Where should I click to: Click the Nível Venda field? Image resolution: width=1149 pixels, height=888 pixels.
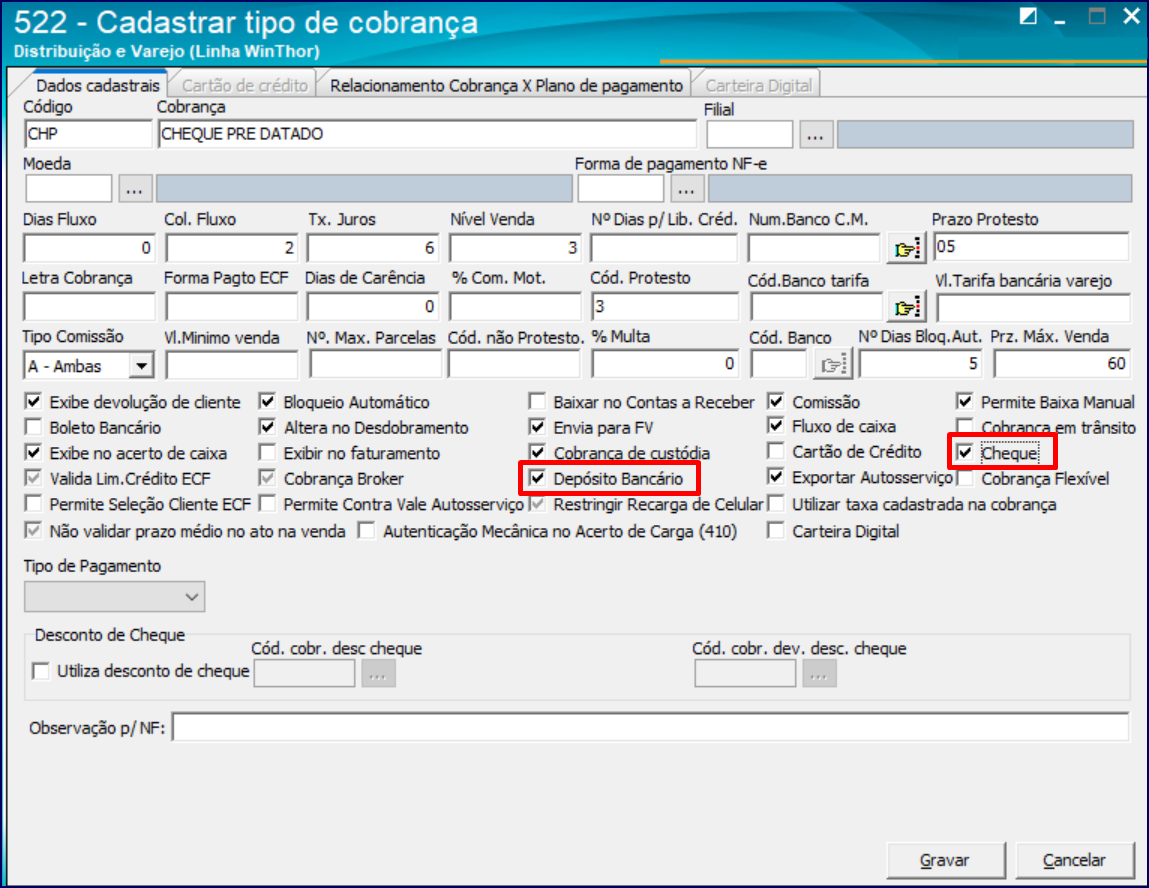[514, 248]
